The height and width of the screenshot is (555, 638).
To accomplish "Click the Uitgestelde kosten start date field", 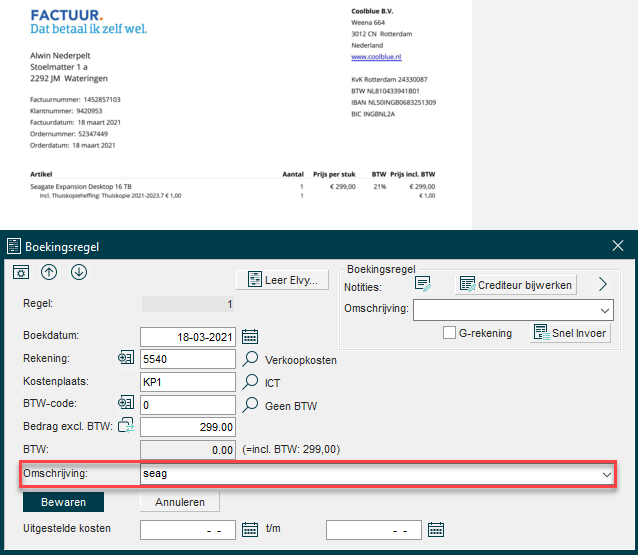I will point(188,530).
